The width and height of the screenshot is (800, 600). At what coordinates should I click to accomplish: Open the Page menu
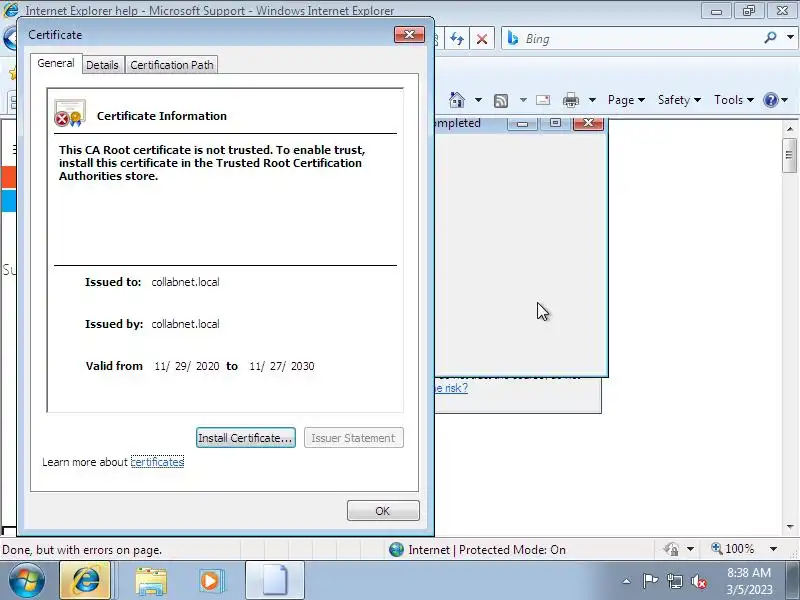[626, 100]
